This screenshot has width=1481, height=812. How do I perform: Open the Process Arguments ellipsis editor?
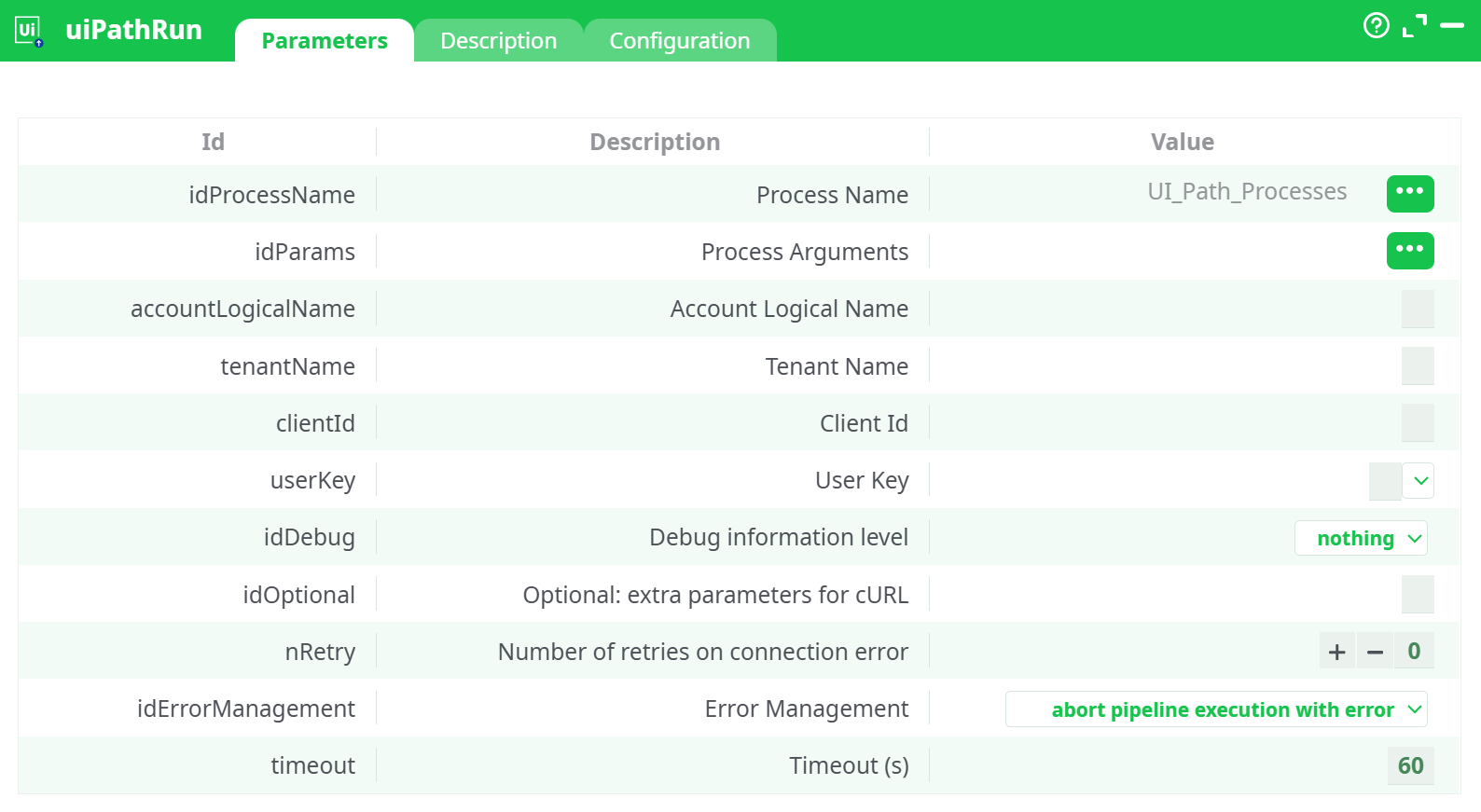click(x=1410, y=251)
